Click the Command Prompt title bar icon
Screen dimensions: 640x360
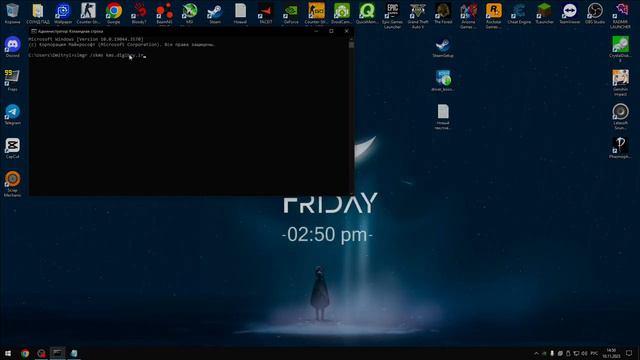(x=34, y=31)
